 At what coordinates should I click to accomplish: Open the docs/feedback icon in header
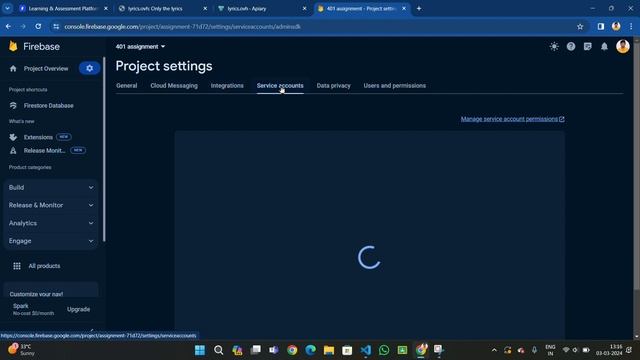tap(587, 47)
